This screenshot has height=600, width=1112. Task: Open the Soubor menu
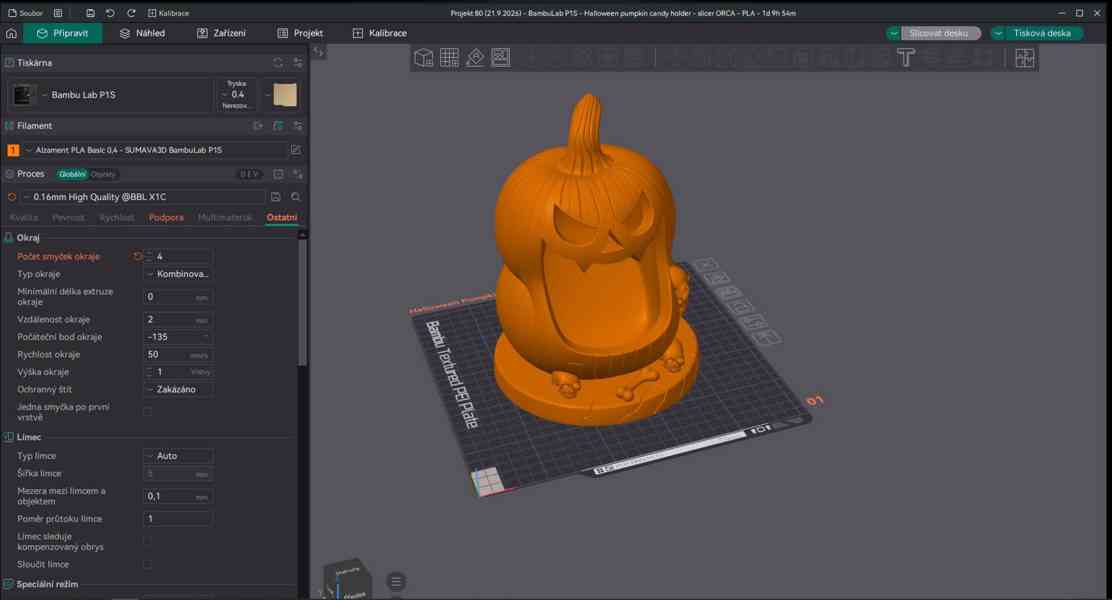click(26, 13)
